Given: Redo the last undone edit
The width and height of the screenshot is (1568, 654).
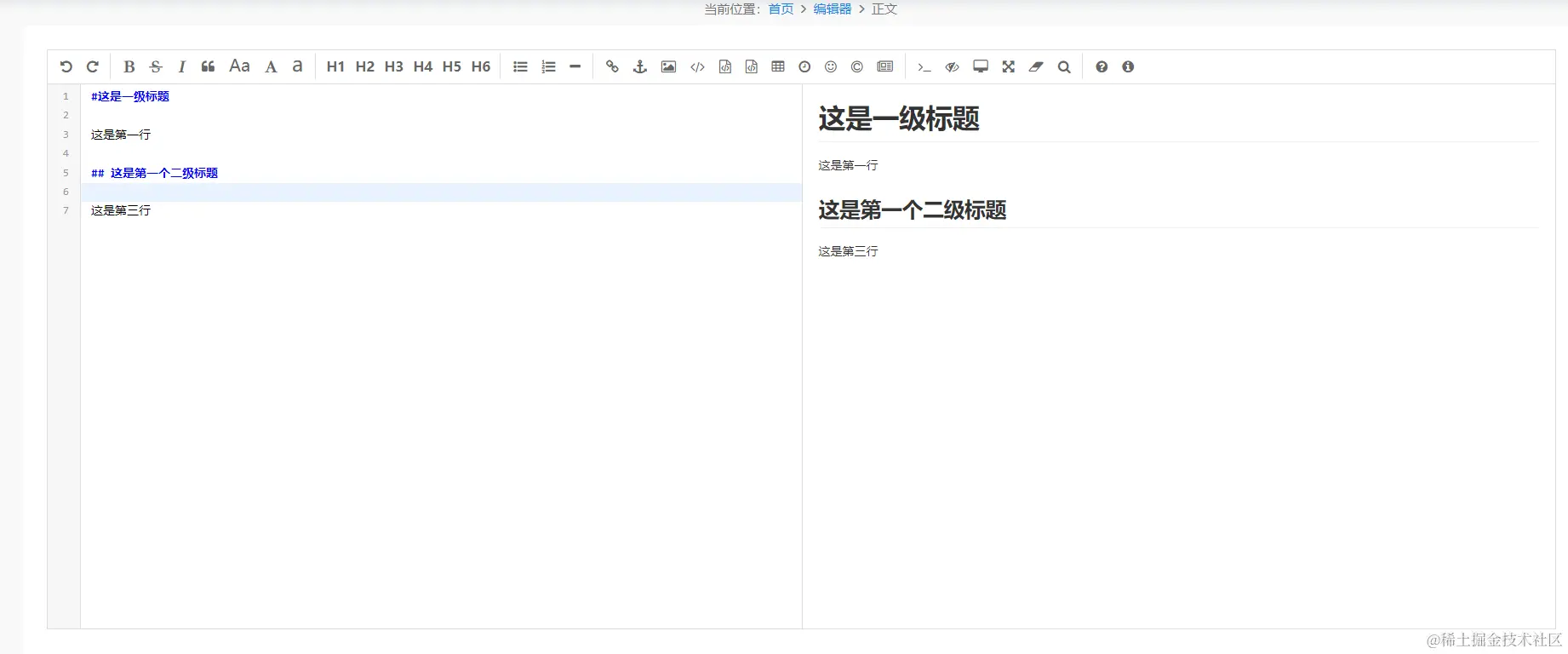Looking at the screenshot, I should pyautogui.click(x=93, y=66).
